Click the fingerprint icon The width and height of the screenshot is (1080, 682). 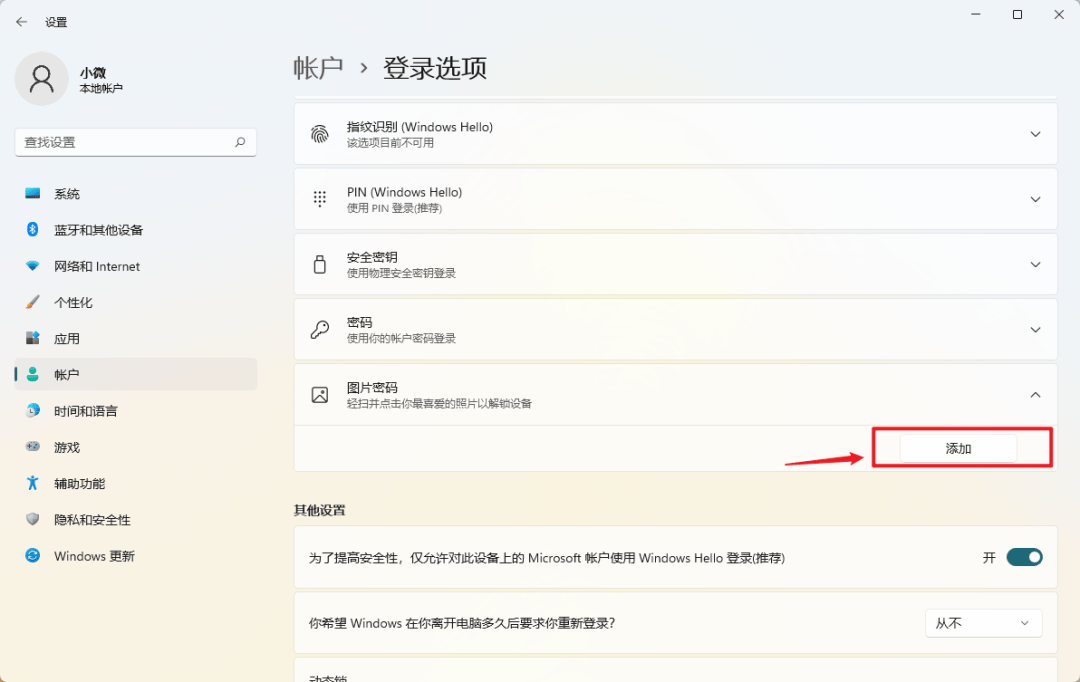coord(320,134)
